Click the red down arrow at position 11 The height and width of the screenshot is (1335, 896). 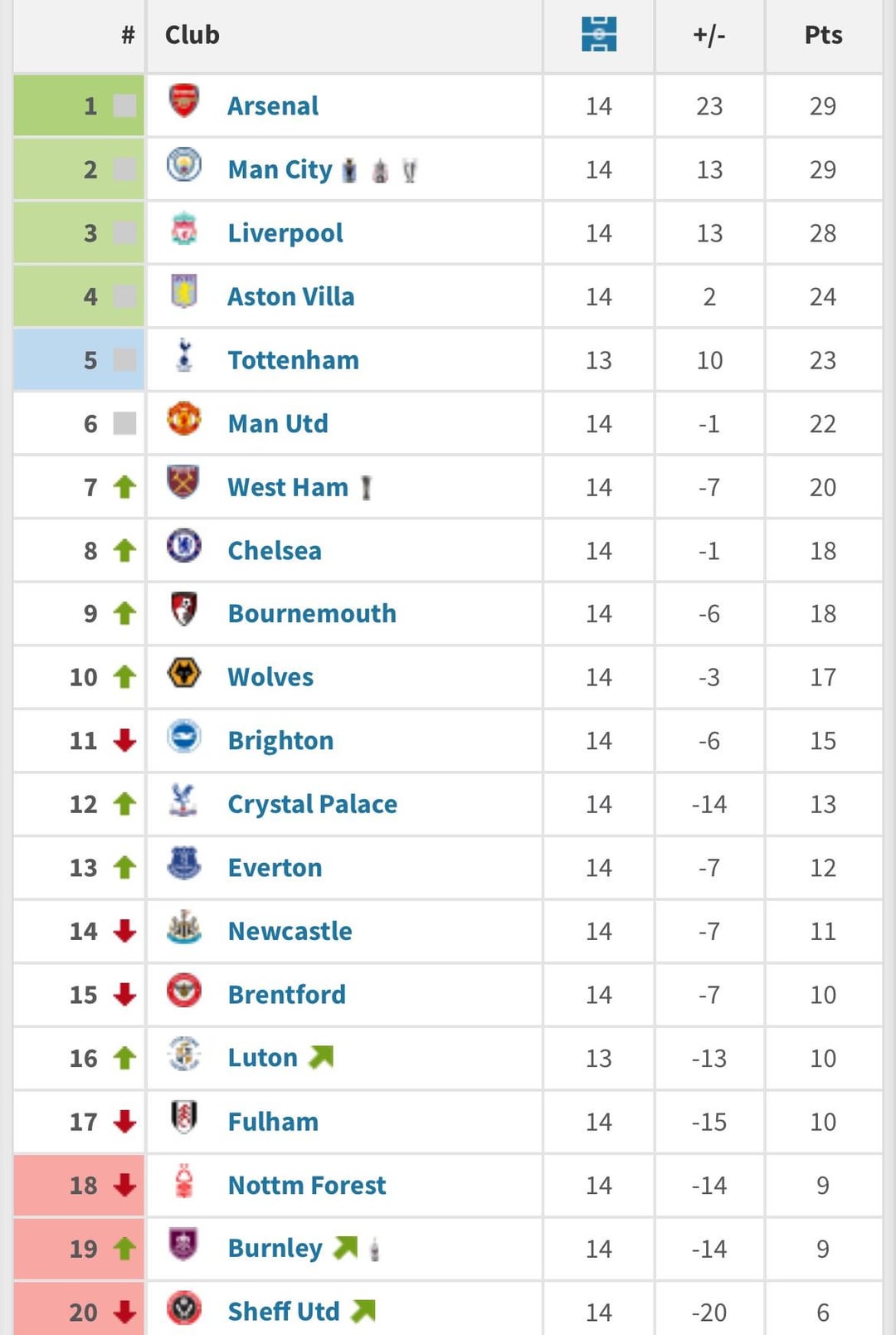tap(124, 740)
